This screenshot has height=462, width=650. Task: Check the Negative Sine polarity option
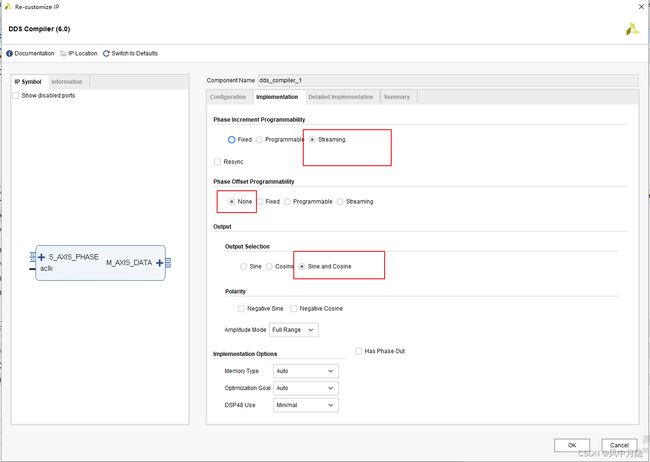pyautogui.click(x=241, y=309)
